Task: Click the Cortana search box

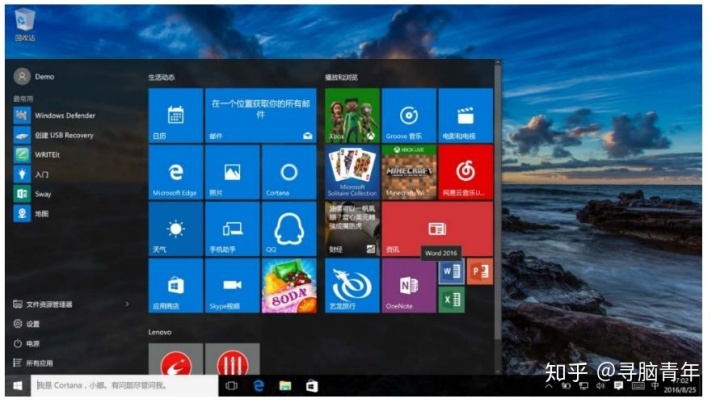Action: point(124,386)
